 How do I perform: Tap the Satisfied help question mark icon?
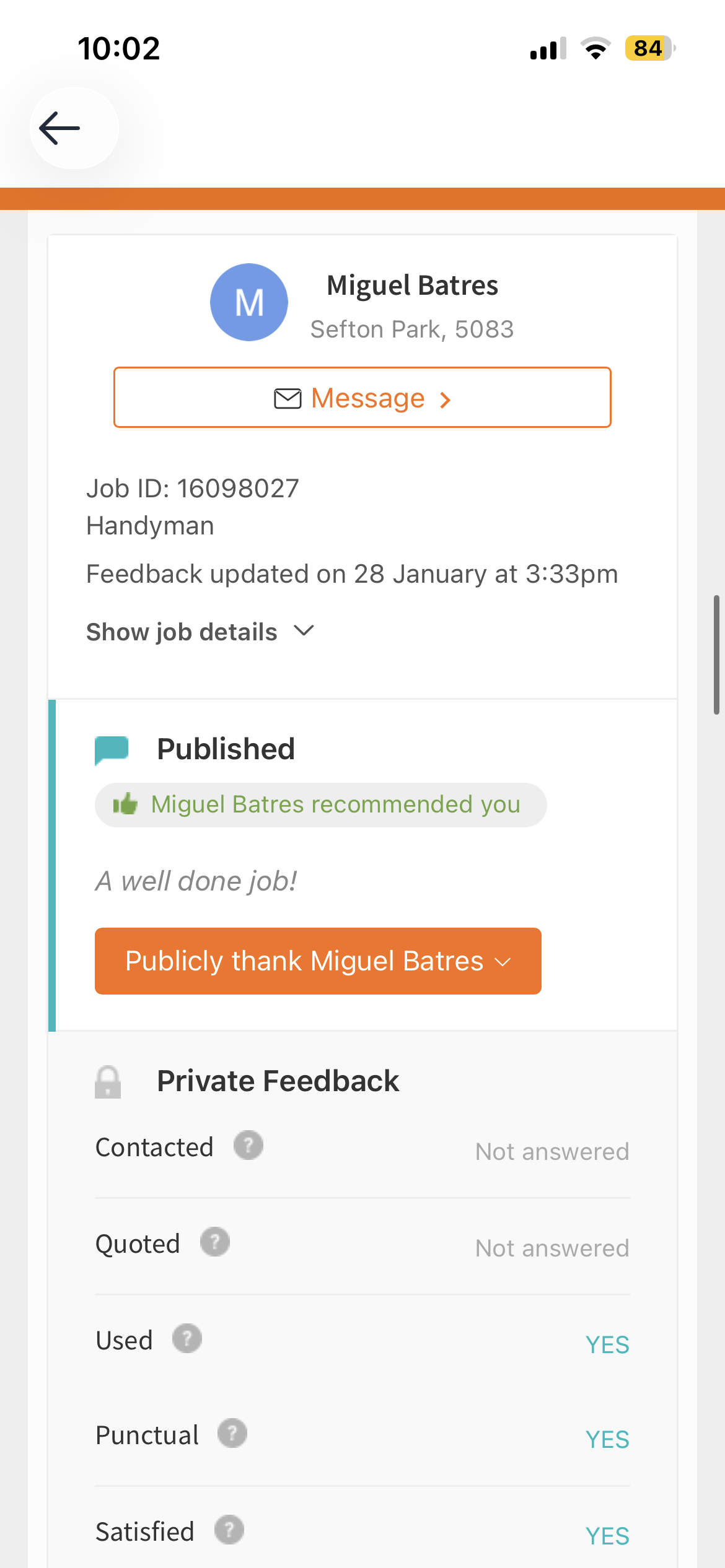point(229,1530)
